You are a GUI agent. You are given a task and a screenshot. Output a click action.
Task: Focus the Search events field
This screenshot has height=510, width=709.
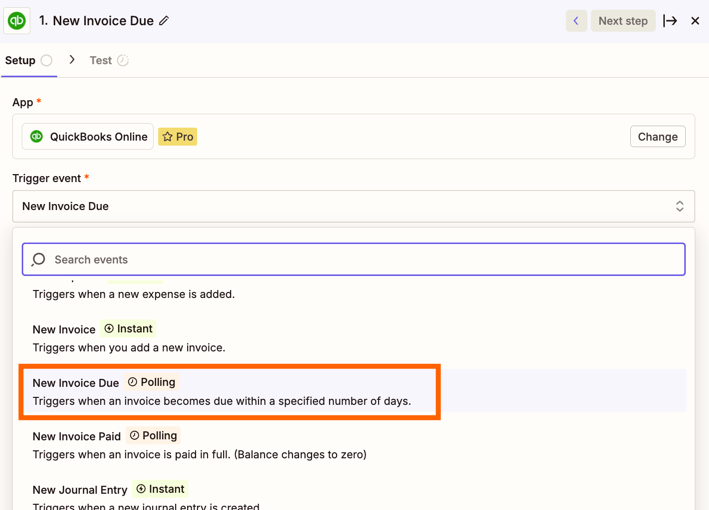click(x=354, y=260)
